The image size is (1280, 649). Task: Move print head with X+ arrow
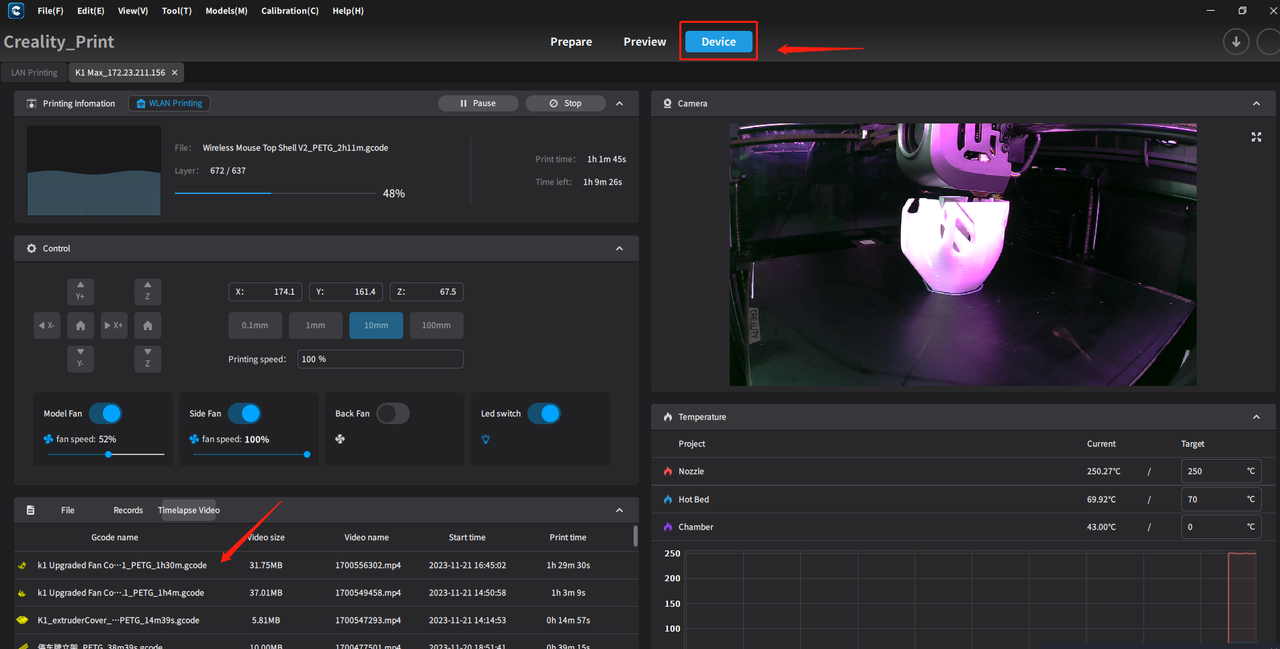114,325
